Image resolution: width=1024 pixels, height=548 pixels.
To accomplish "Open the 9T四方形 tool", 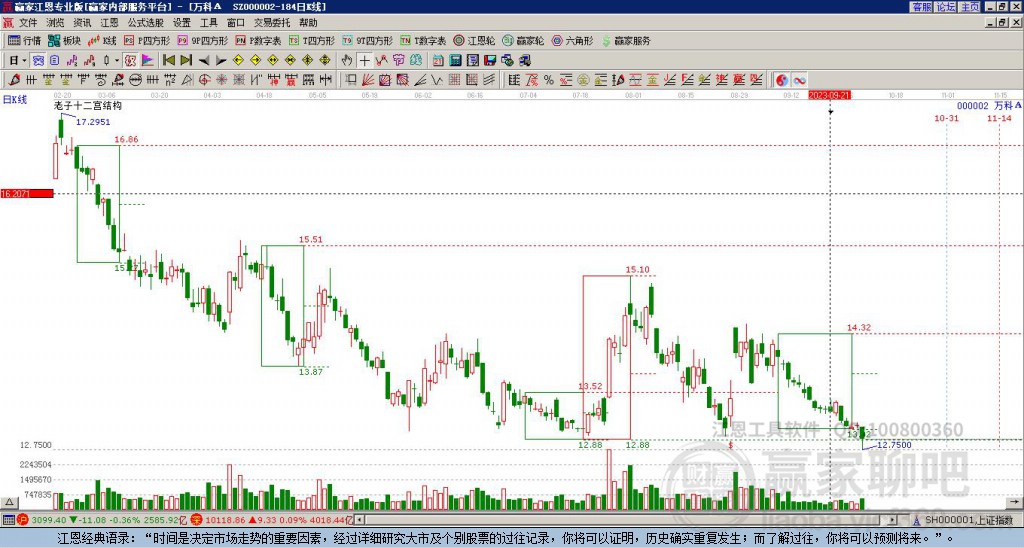I will [368, 40].
